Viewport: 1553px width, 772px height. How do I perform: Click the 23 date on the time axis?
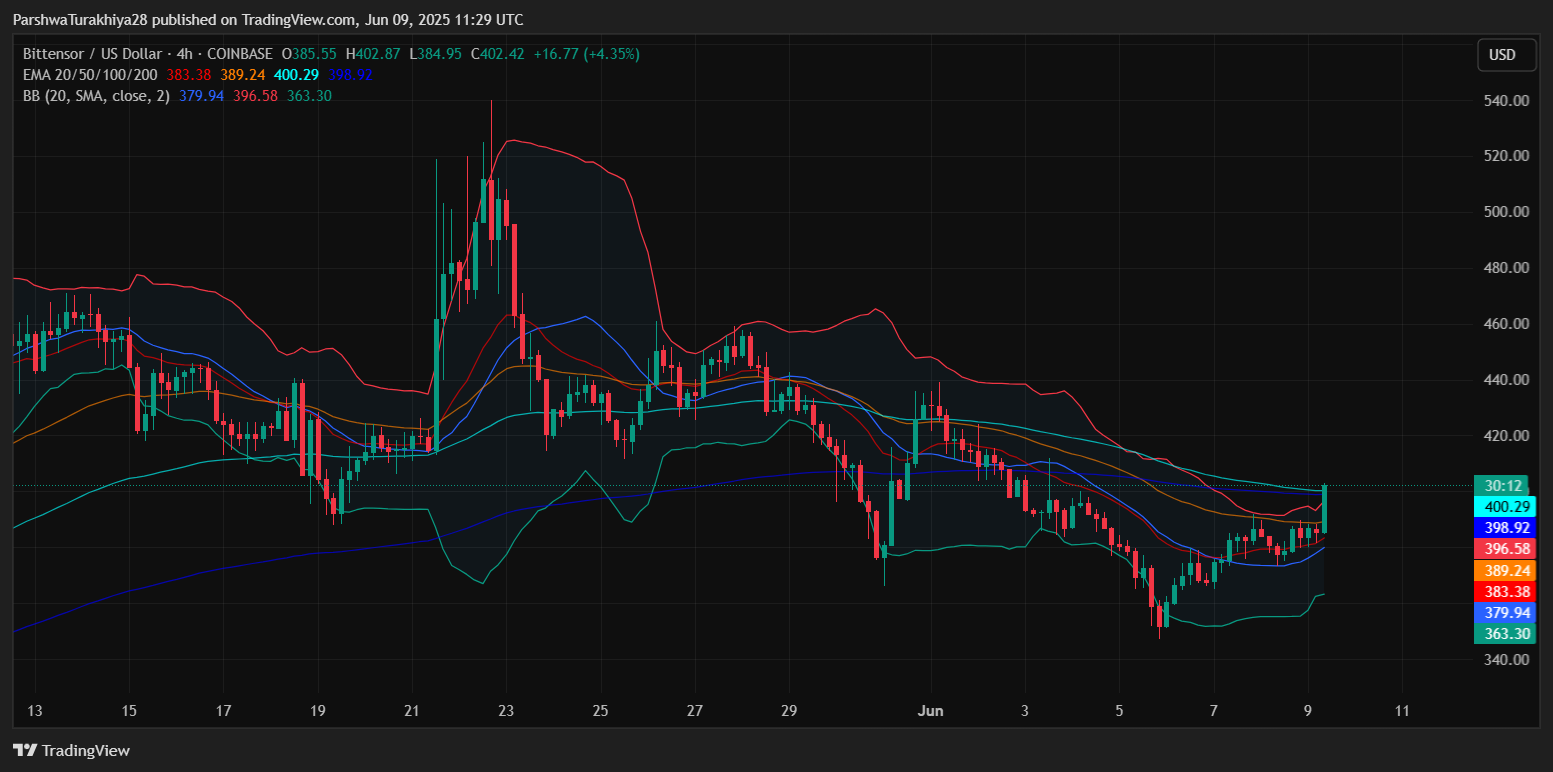click(506, 711)
